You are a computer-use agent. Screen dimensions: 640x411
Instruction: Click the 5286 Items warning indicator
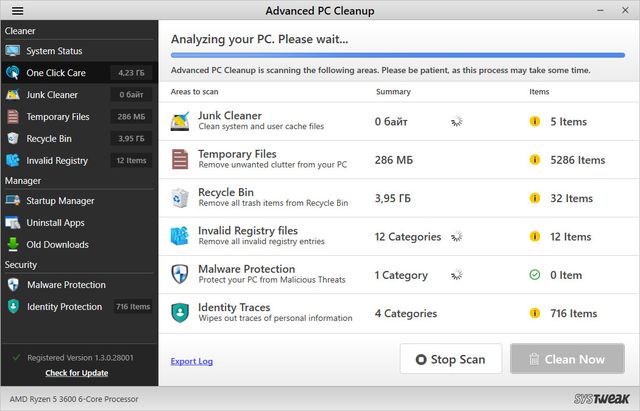click(535, 160)
